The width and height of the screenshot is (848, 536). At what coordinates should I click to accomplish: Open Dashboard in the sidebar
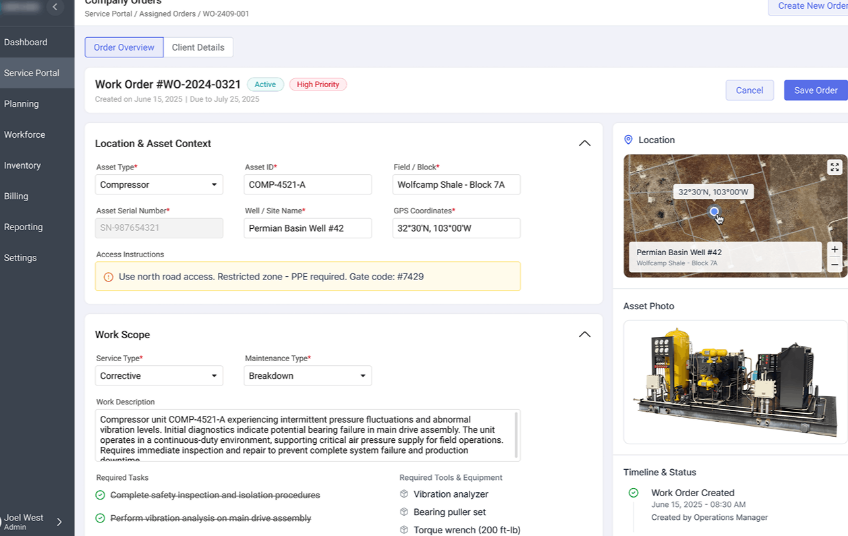pos(37,42)
